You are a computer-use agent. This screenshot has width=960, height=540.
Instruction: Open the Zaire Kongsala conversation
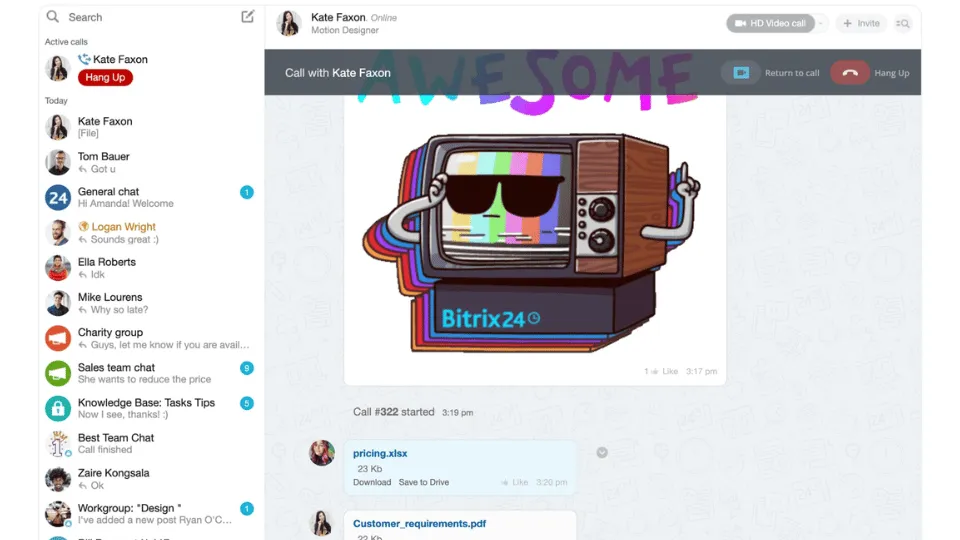152,479
